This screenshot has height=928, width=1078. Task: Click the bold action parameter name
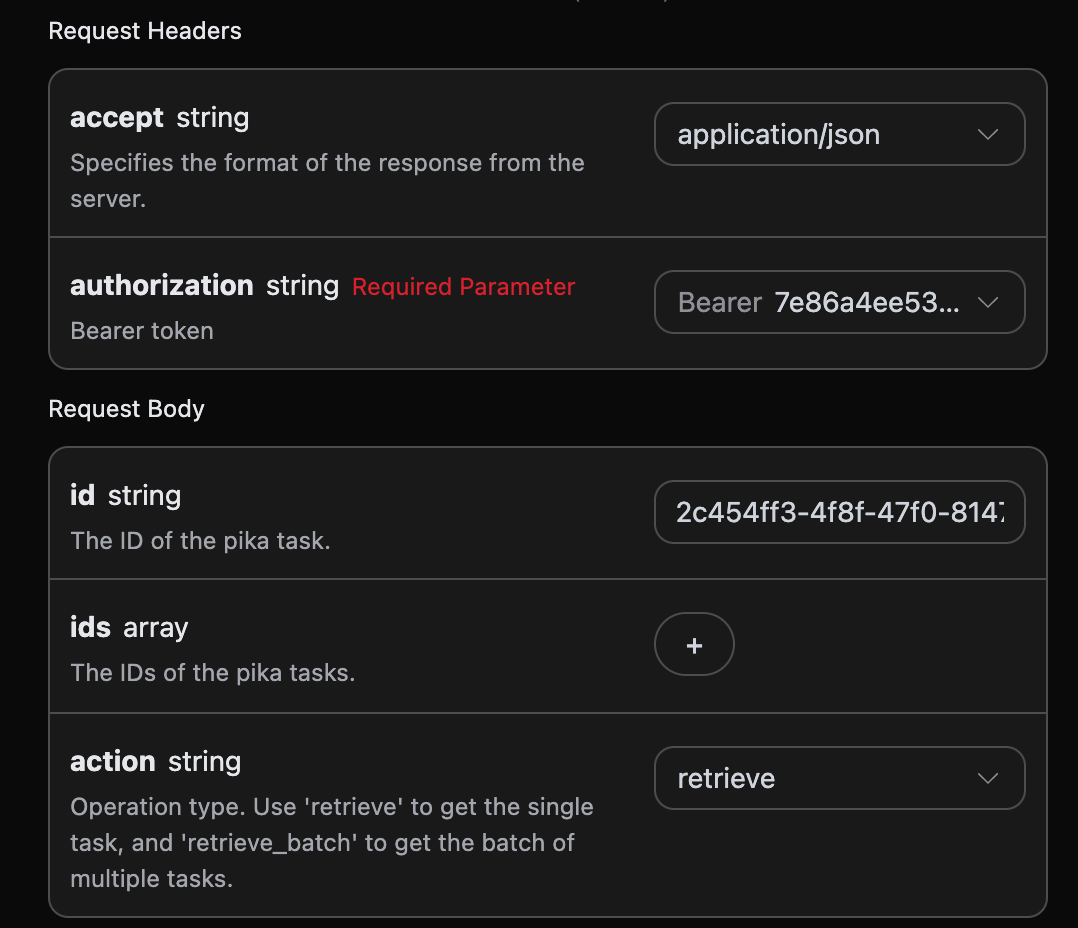(x=112, y=762)
